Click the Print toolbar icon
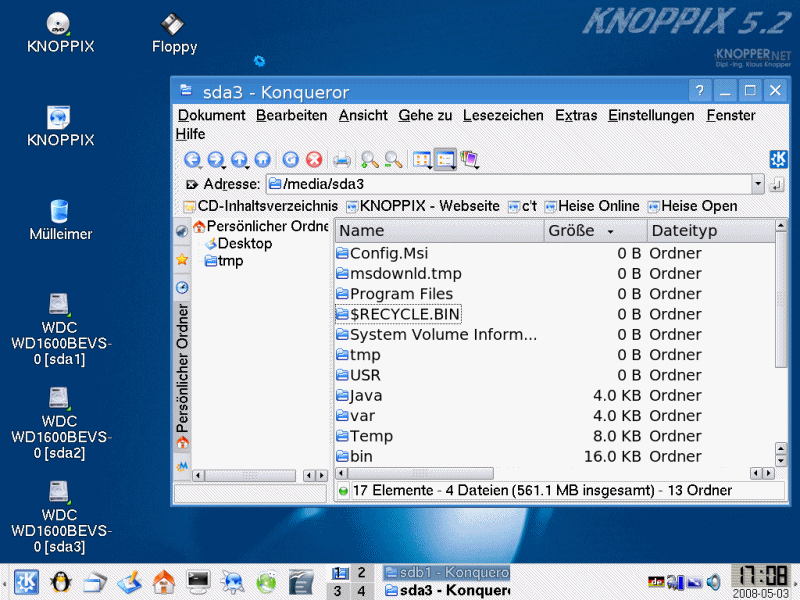The image size is (800, 600). pyautogui.click(x=342, y=159)
